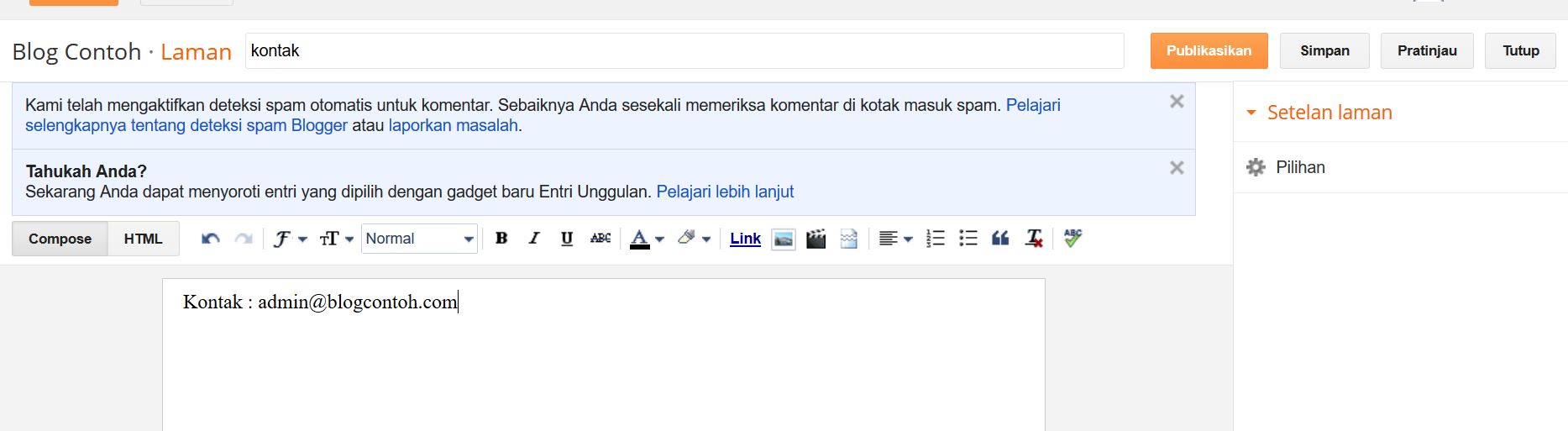Remove formatting from selected text
The image size is (1568, 431).
point(1034,239)
